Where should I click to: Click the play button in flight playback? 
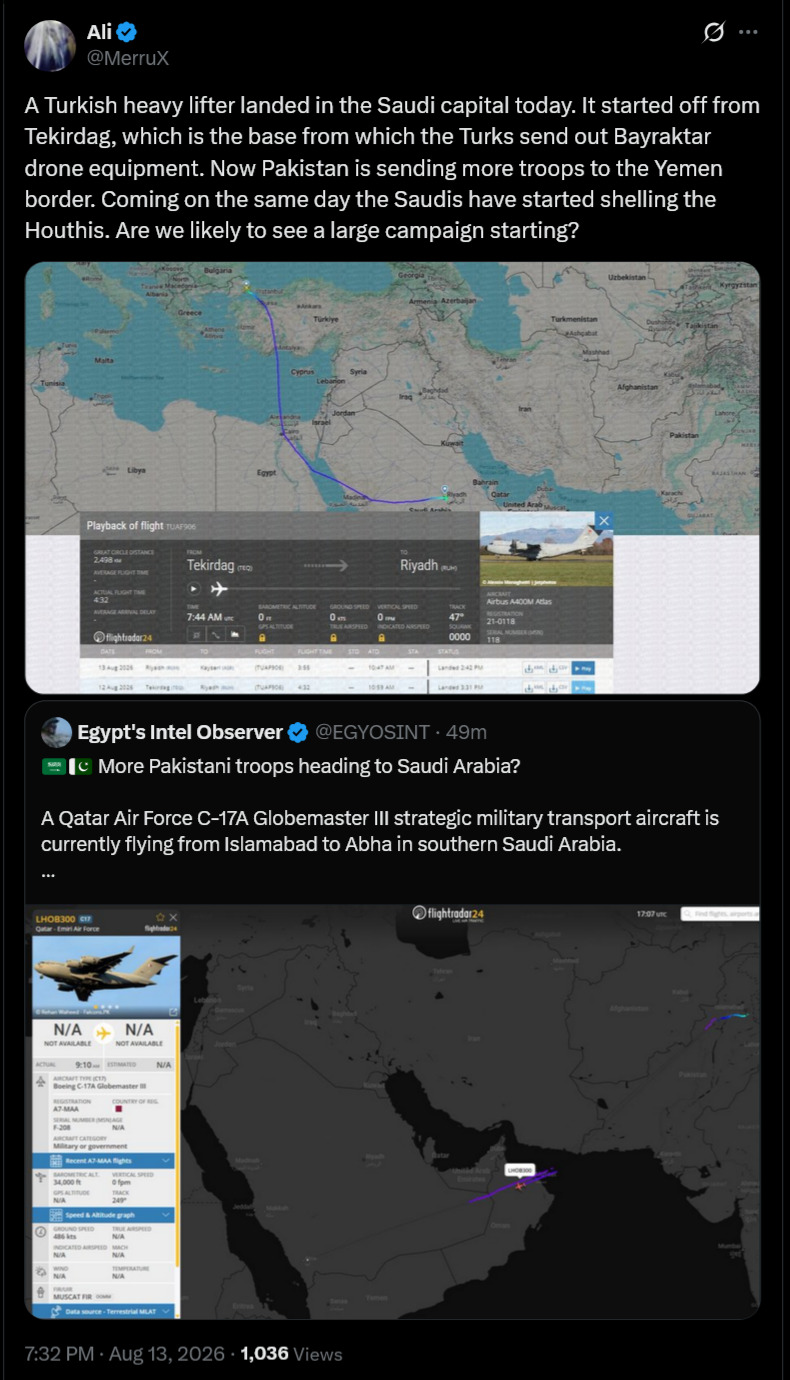tap(194, 589)
